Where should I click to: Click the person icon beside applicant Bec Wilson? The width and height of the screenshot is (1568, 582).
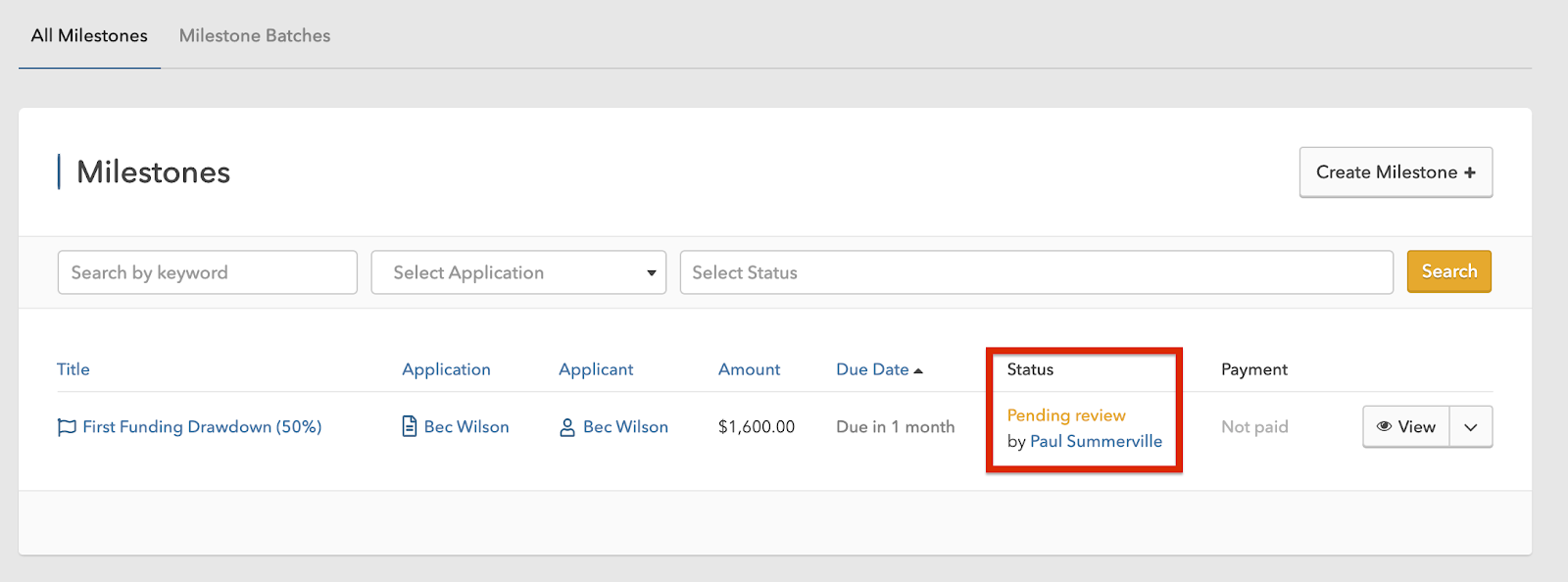click(567, 427)
